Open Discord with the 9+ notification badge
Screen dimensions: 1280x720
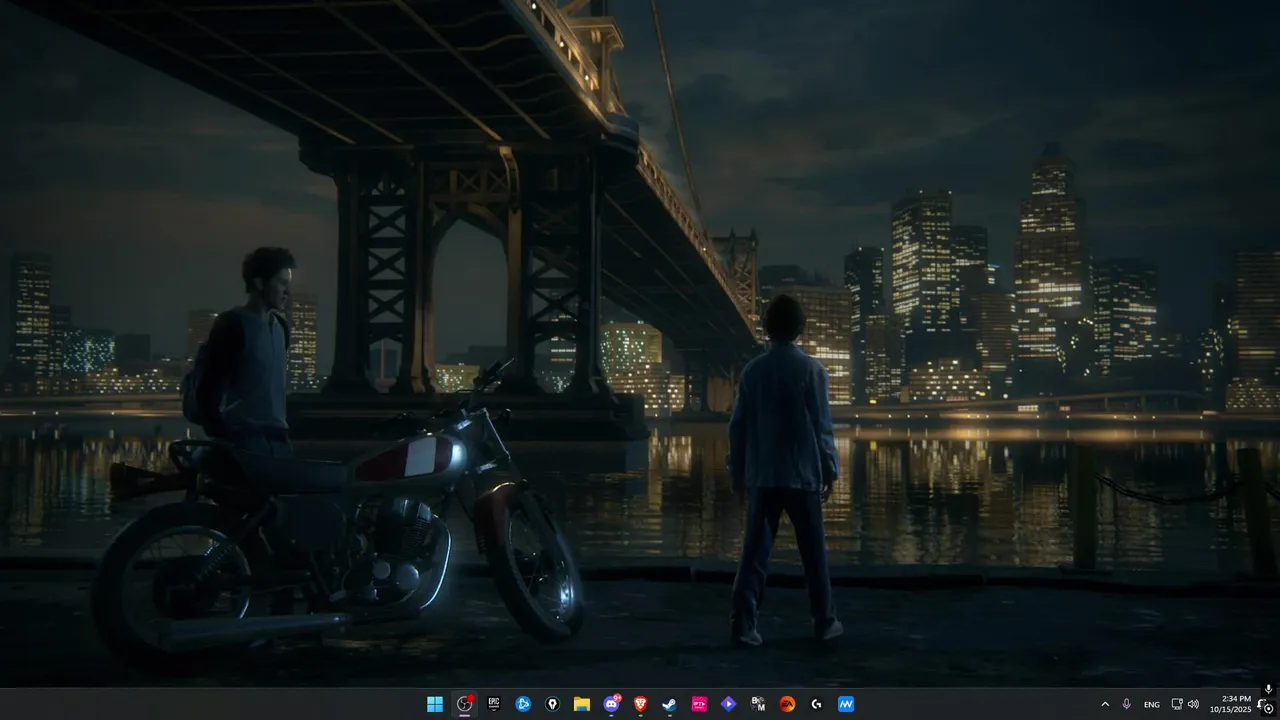611,704
